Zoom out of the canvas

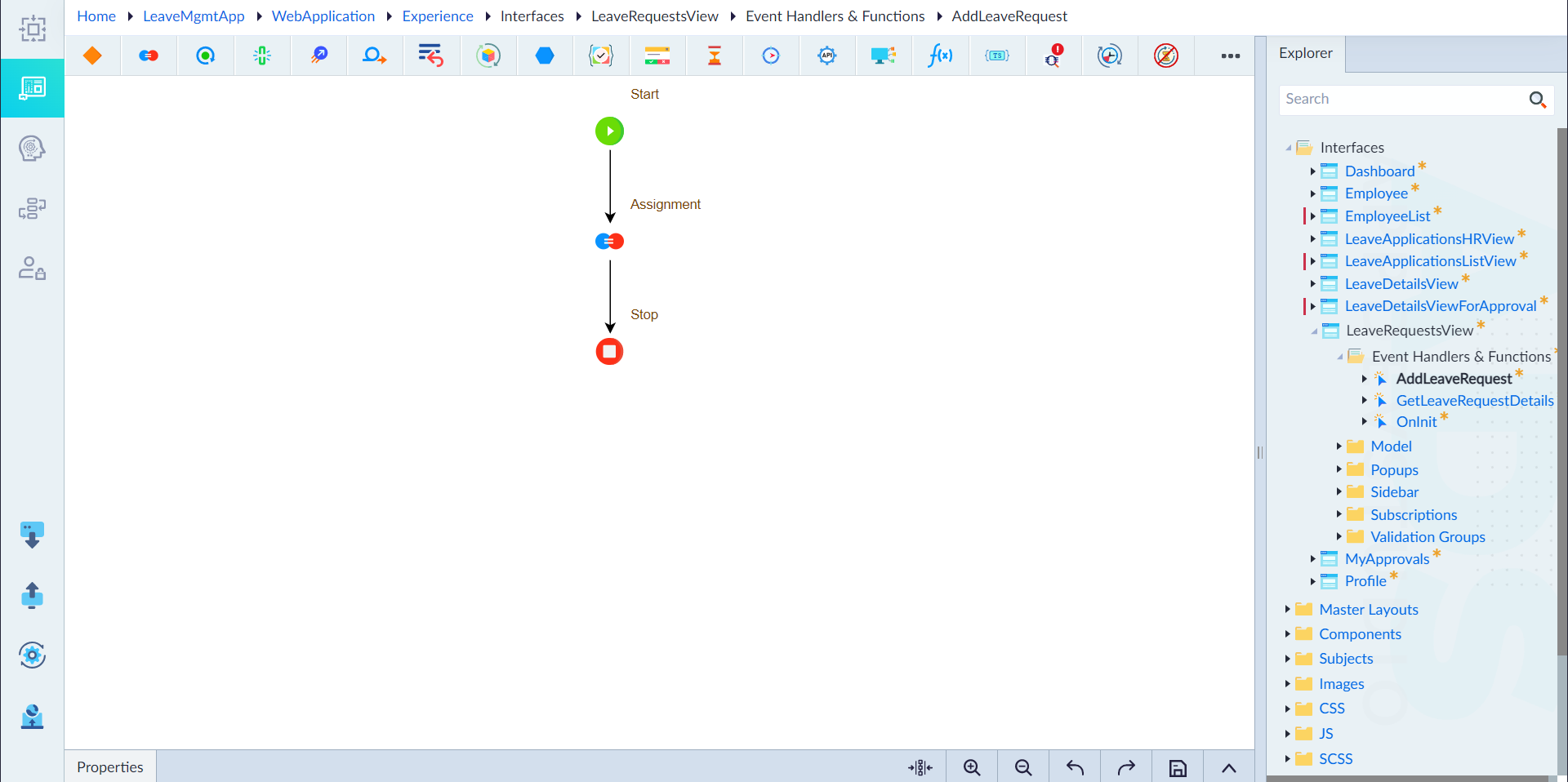(1023, 767)
